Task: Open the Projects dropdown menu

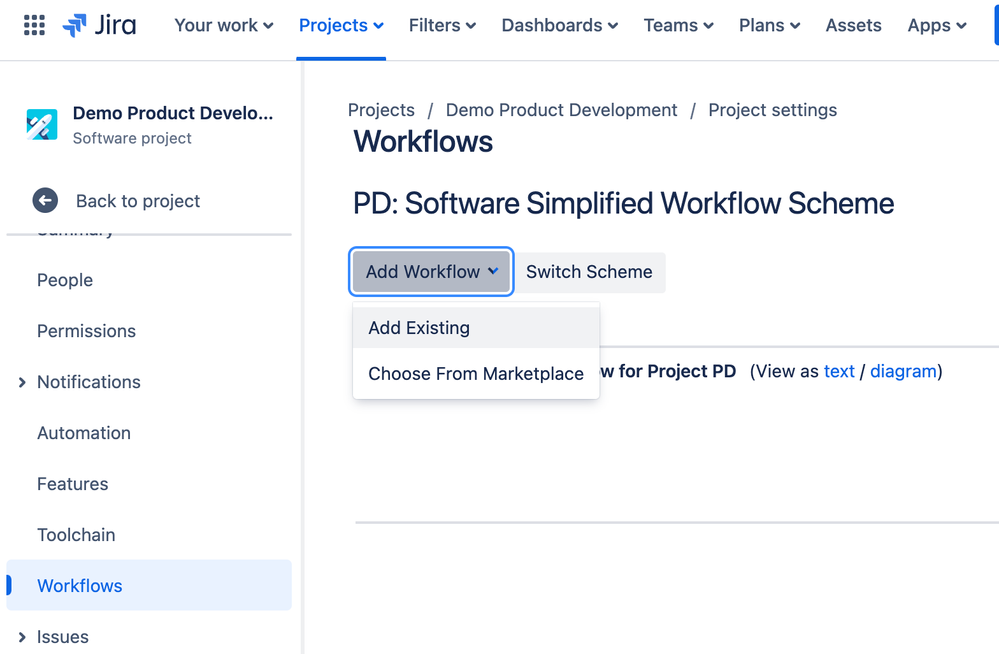Action: [341, 25]
